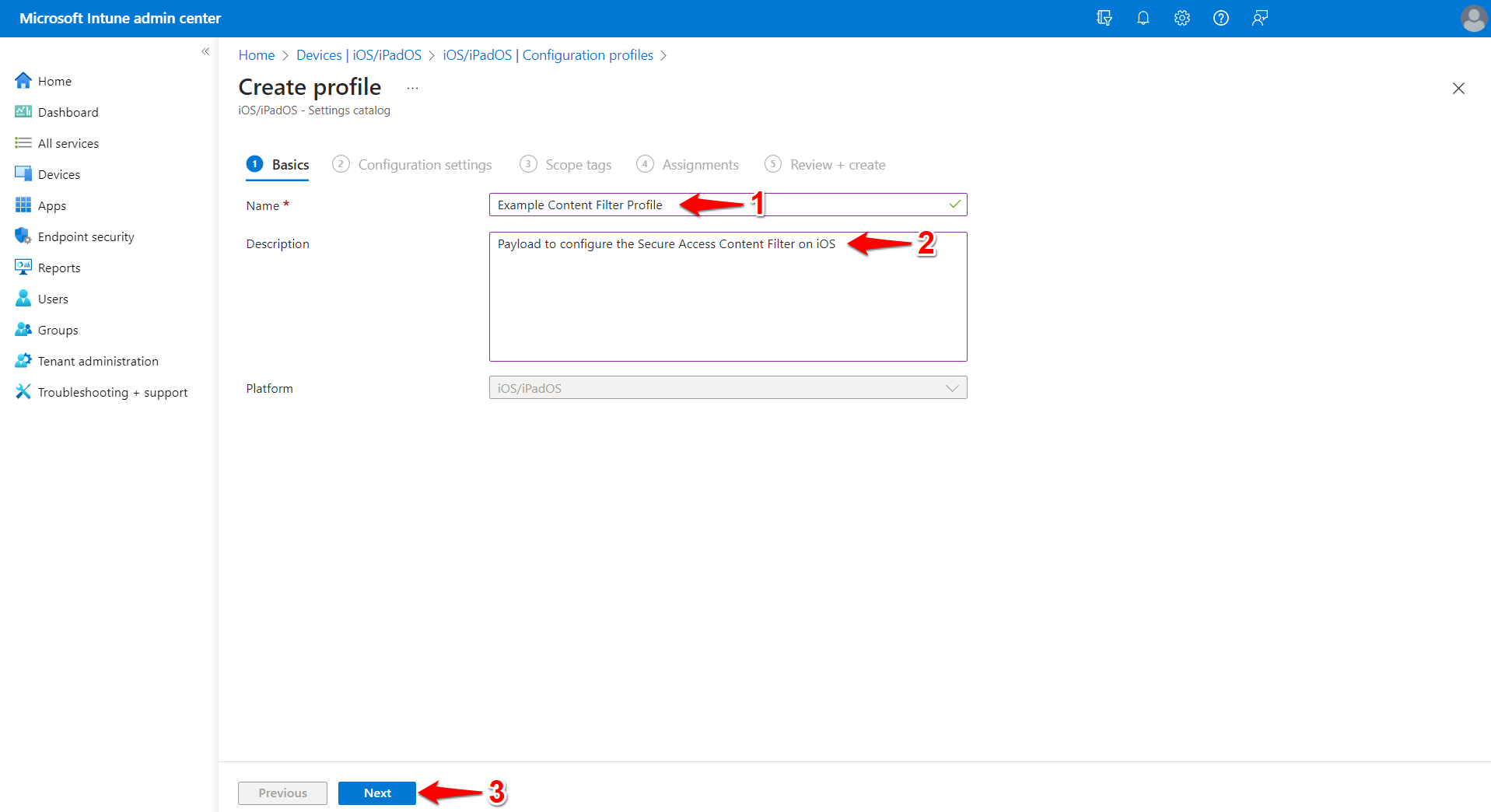Click the Reports icon in sidebar
The image size is (1491, 812).
coord(23,267)
